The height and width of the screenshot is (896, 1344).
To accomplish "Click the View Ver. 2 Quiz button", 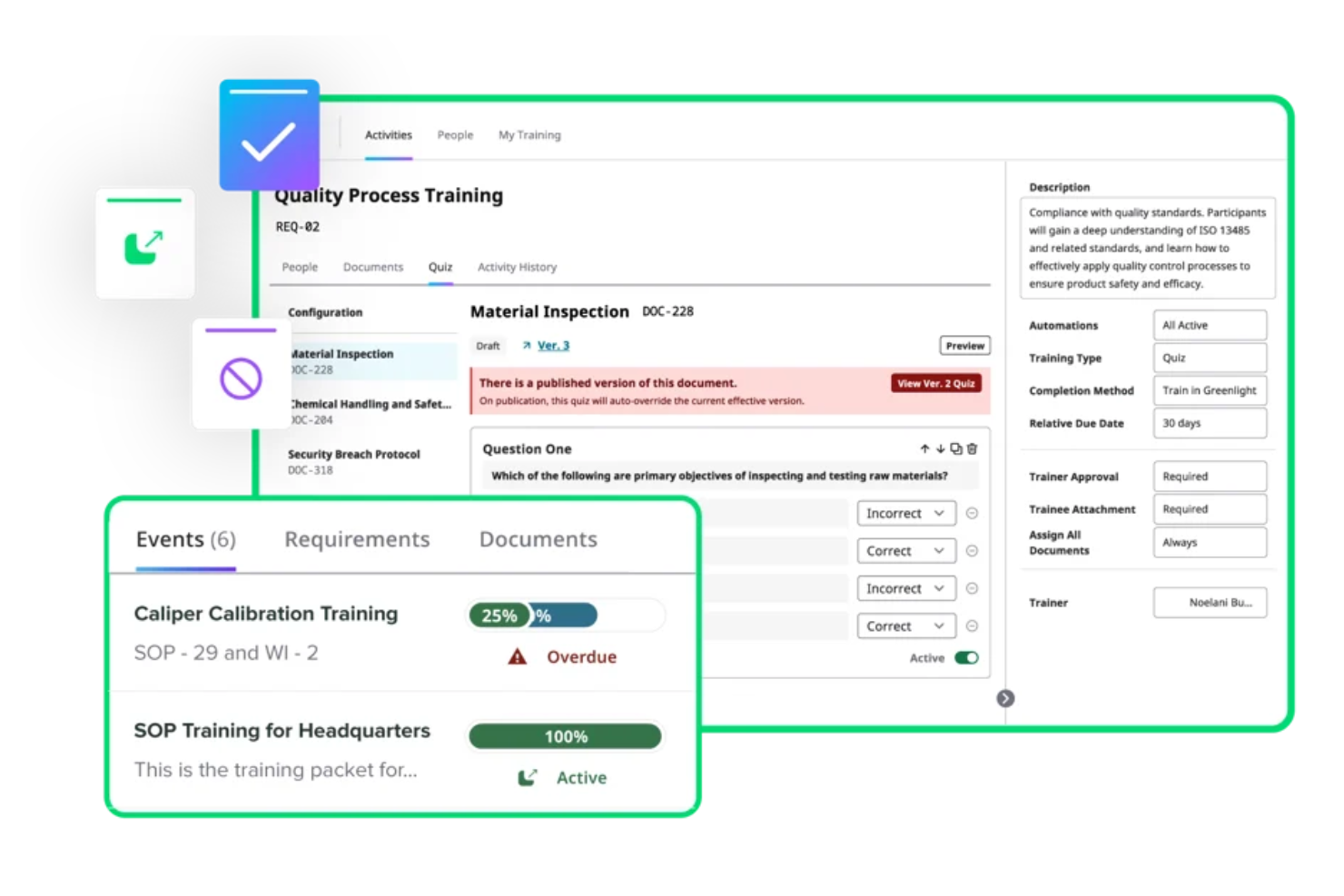I will click(x=935, y=383).
